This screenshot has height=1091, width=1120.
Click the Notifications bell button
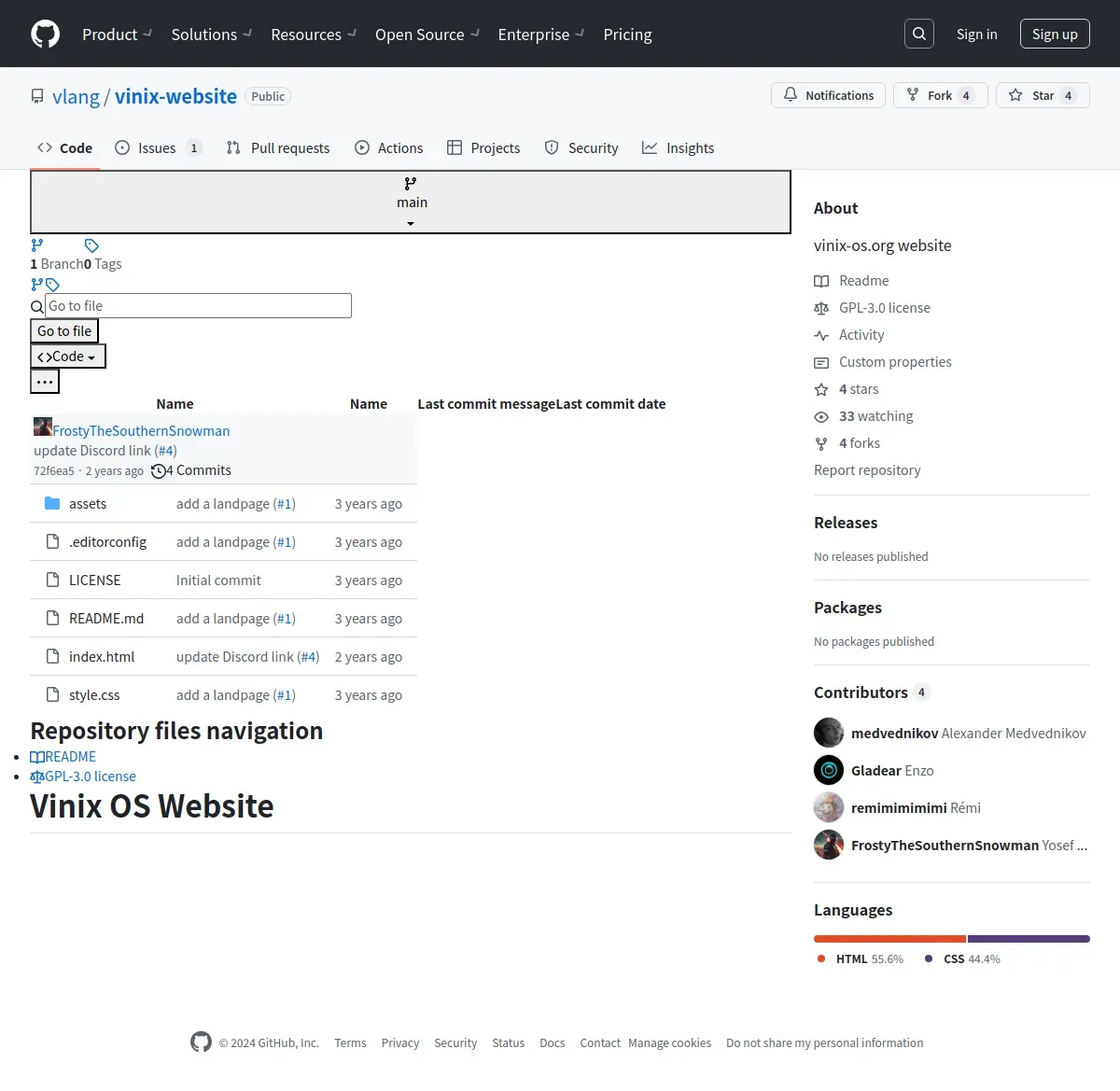tap(828, 95)
